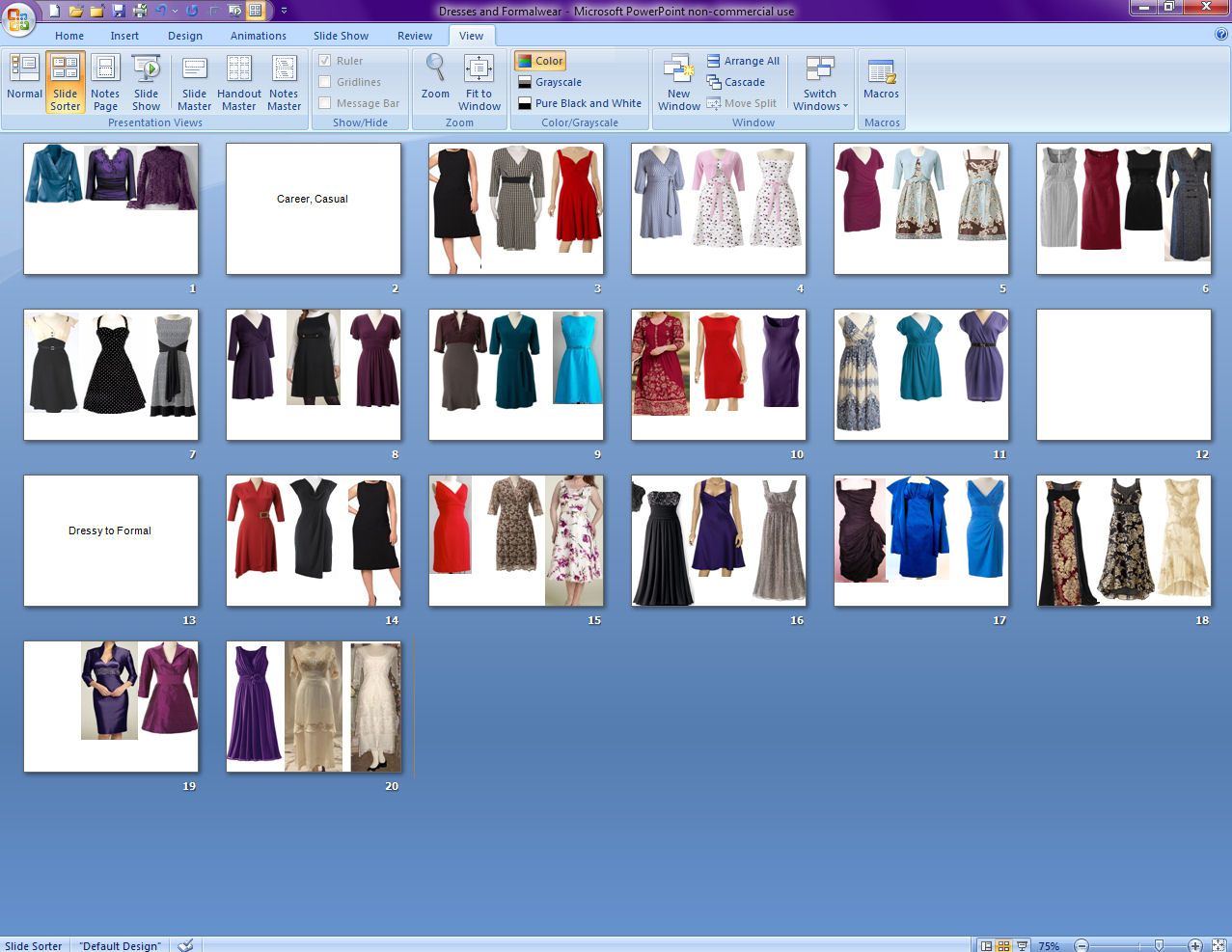1232x952 pixels.
Task: Switch to the Animations tab
Action: pos(258,36)
